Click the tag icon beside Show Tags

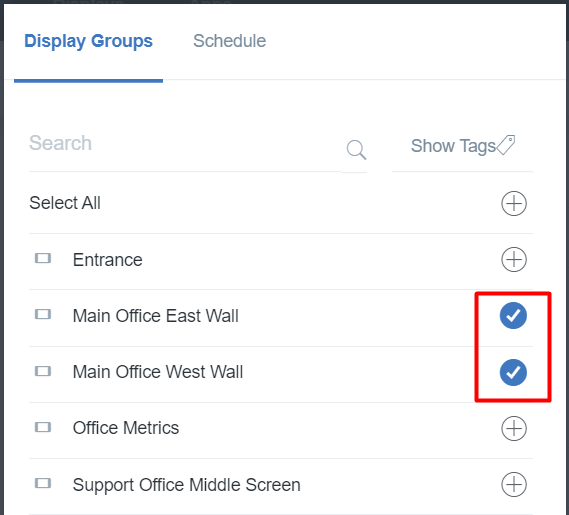point(505,145)
